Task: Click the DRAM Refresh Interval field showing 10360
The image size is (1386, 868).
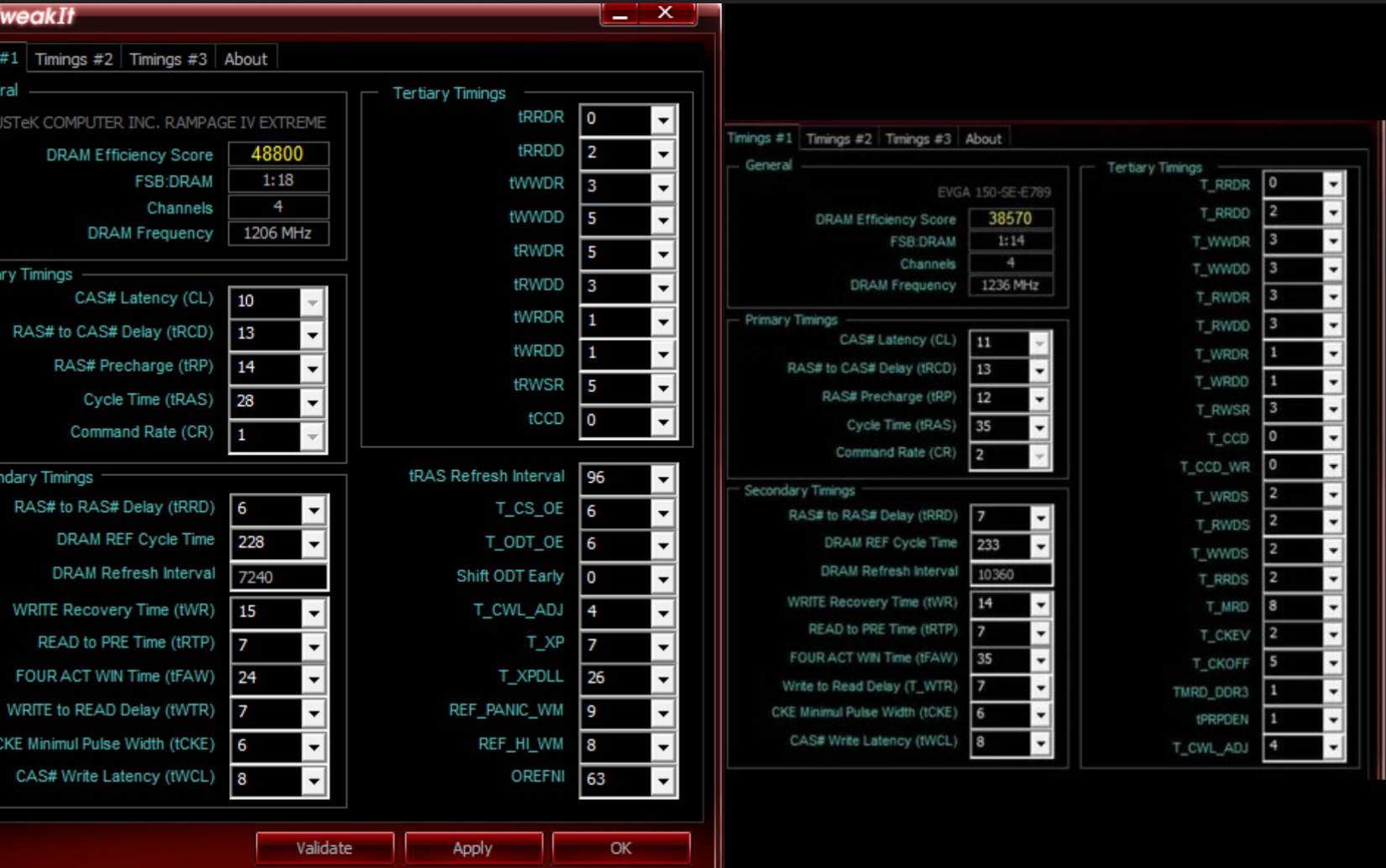Action: click(x=1010, y=574)
